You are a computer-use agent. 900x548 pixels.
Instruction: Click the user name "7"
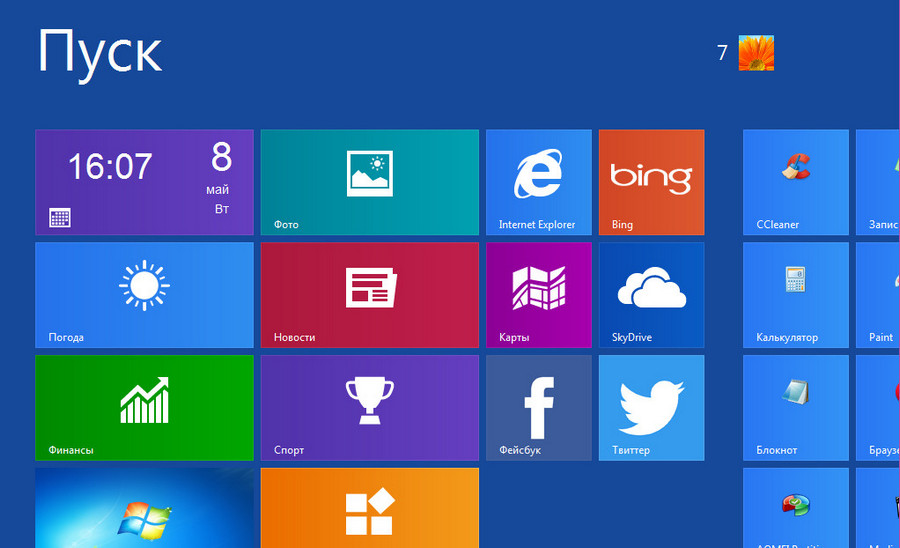(722, 53)
